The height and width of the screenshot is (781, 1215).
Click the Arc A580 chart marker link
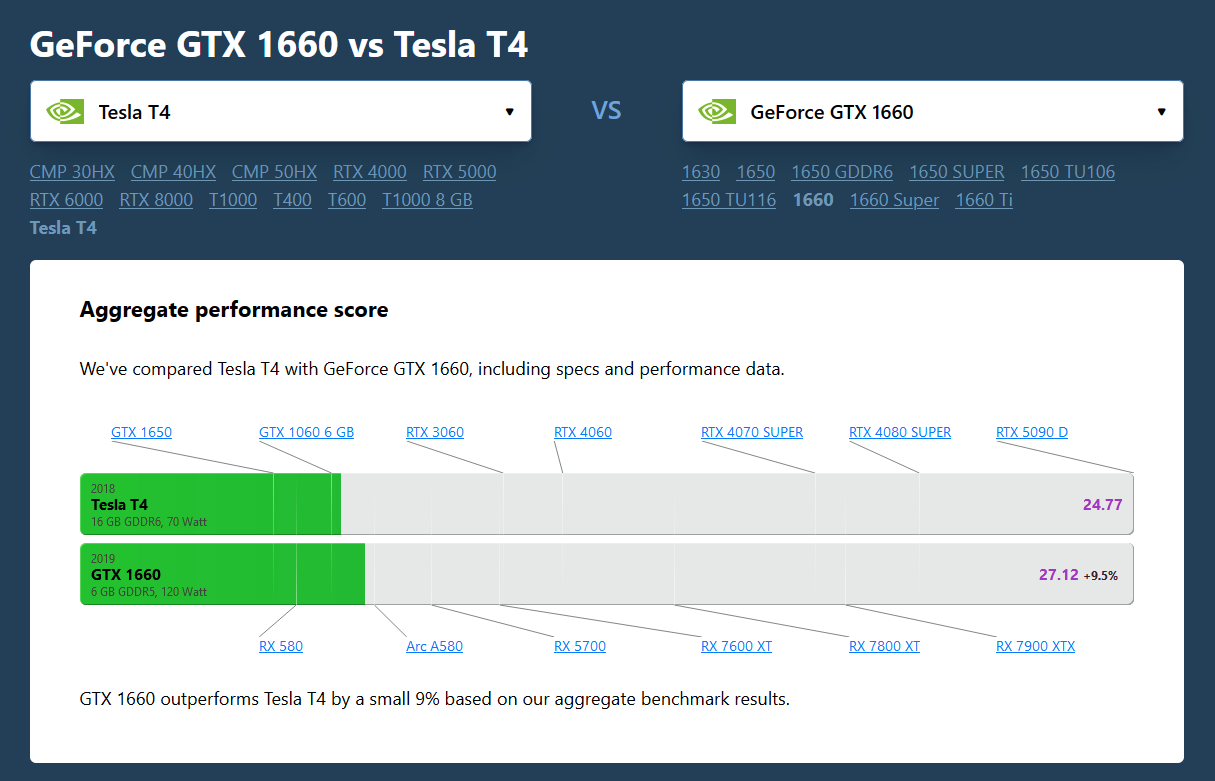tap(435, 646)
